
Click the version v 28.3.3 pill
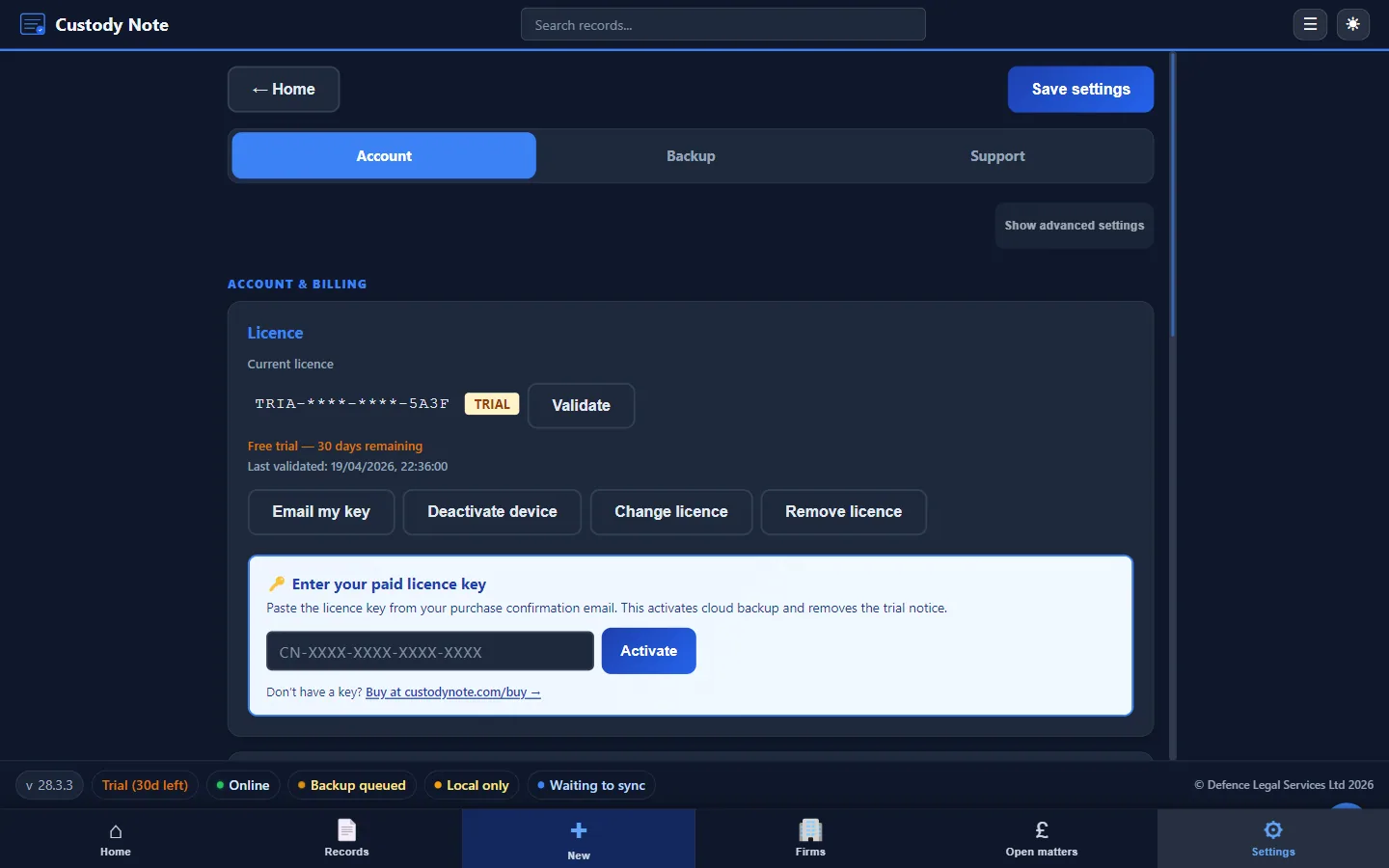pos(50,785)
